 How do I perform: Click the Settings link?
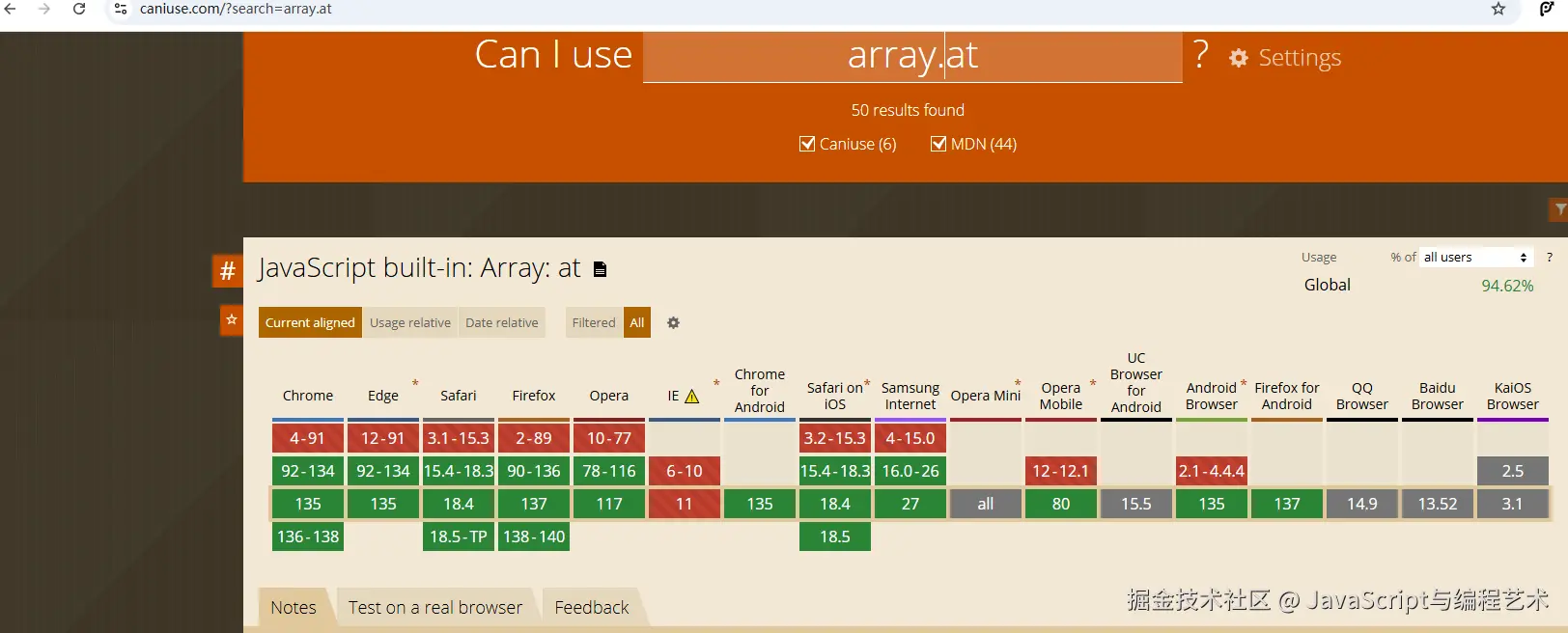(1300, 58)
